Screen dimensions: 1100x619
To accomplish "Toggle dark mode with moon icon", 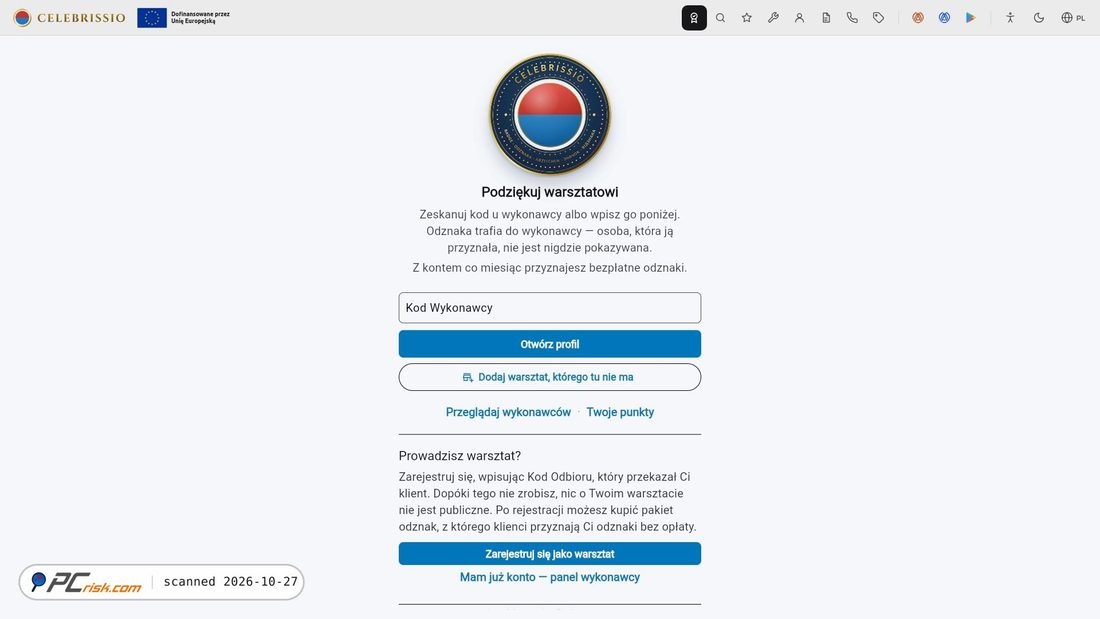I will coord(1039,18).
